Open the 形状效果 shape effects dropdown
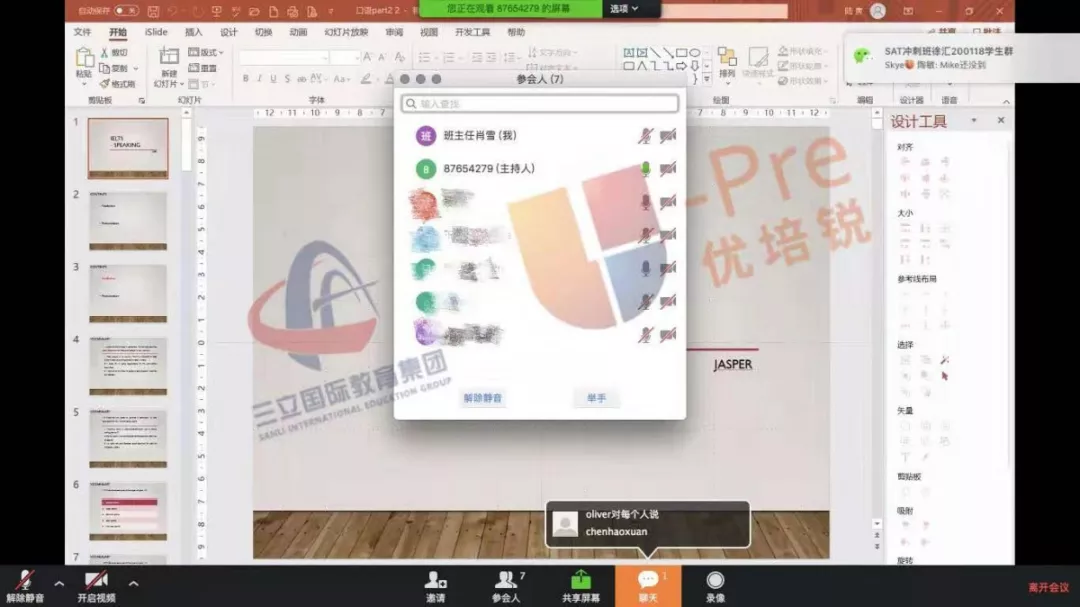 (x=803, y=81)
